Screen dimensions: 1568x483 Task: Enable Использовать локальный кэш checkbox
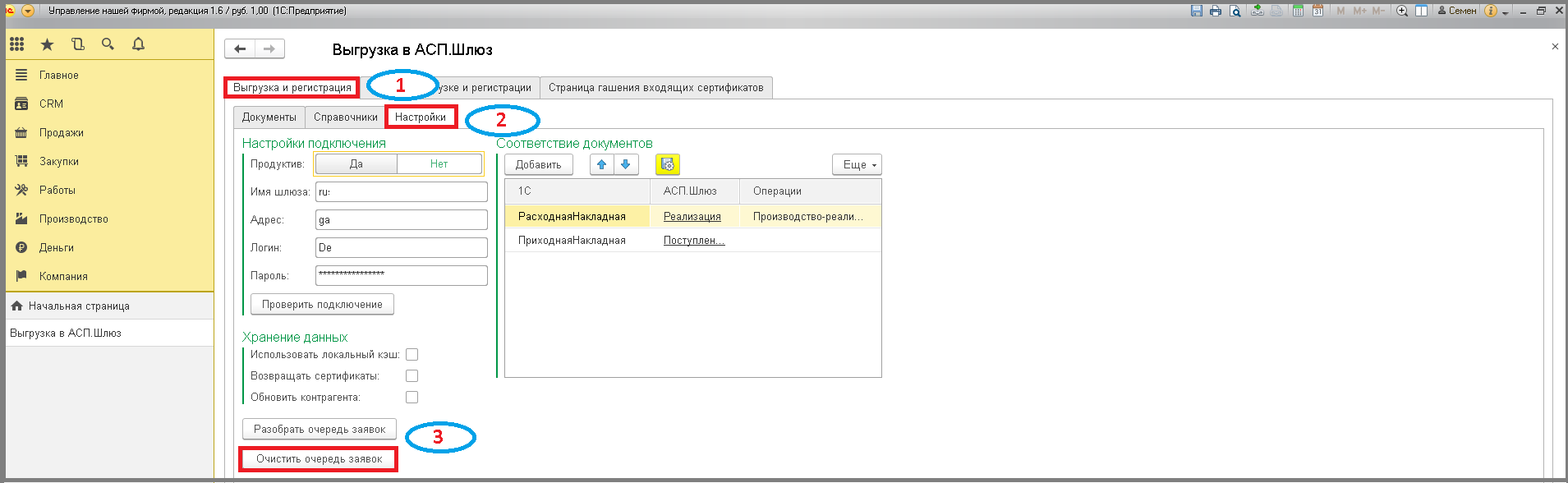point(412,355)
